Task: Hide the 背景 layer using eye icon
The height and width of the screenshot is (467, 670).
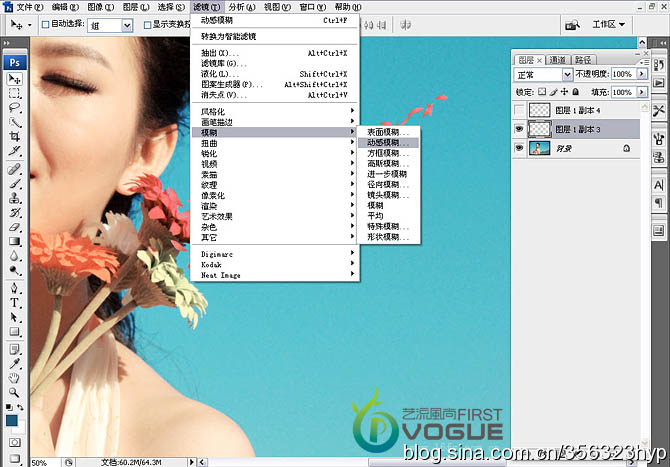Action: 518,148
